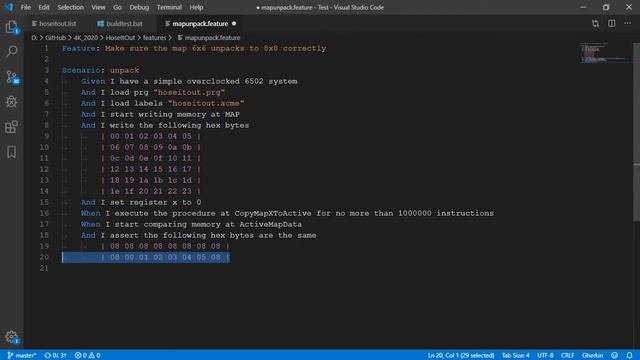This screenshot has width=640, height=360.
Task: Click "And I set register x to 0"
Action: pyautogui.click(x=141, y=202)
